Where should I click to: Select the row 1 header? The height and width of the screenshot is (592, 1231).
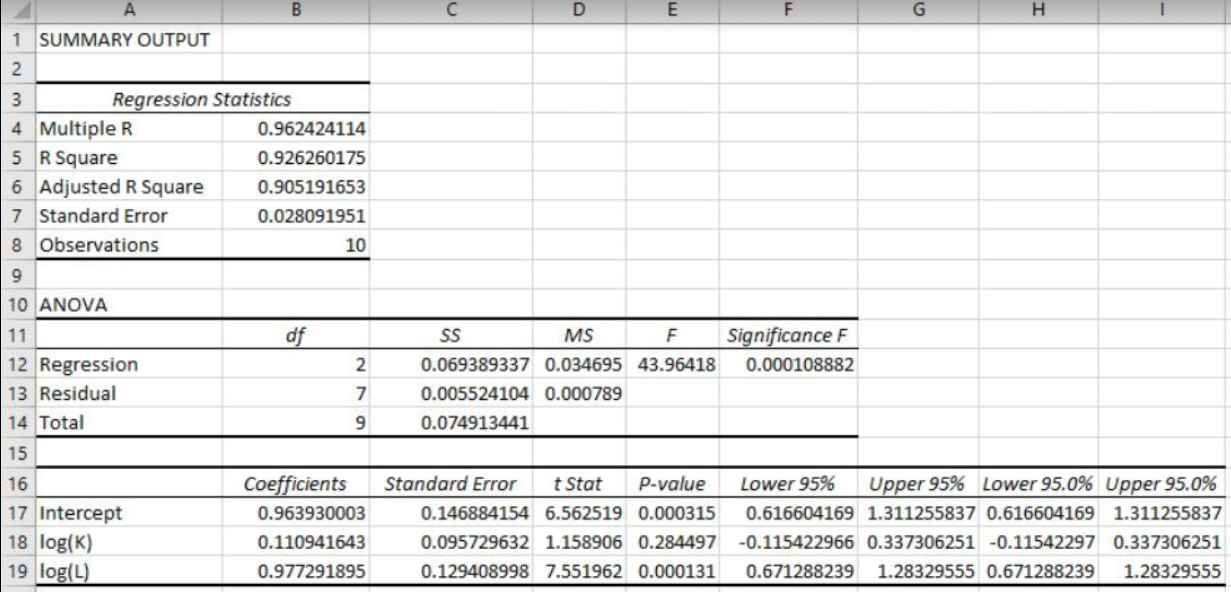click(15, 42)
